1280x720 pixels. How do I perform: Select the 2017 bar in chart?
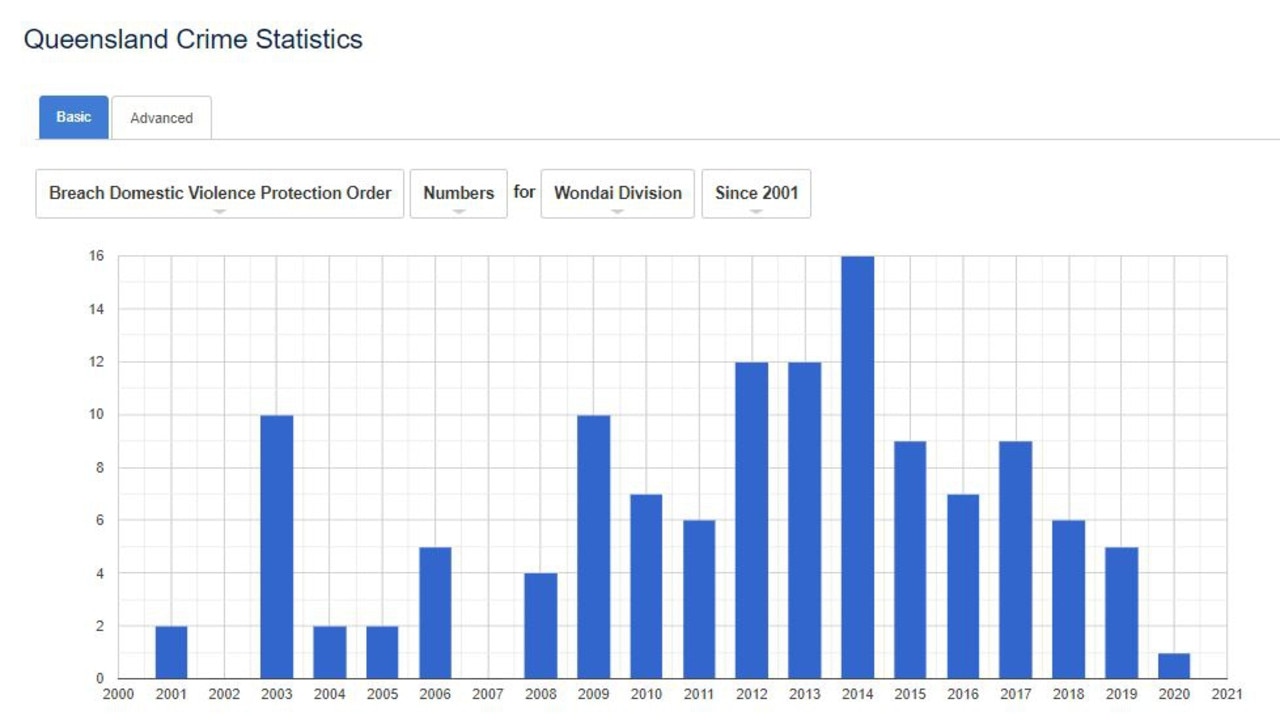click(x=1016, y=560)
